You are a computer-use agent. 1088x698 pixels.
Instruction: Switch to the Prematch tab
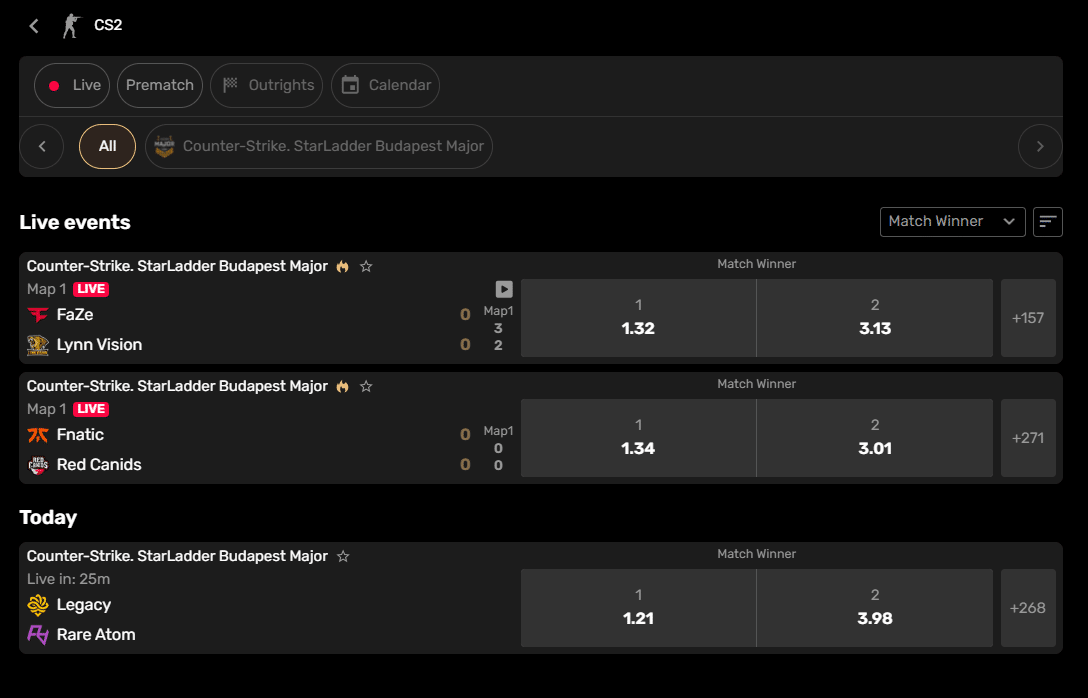click(159, 85)
